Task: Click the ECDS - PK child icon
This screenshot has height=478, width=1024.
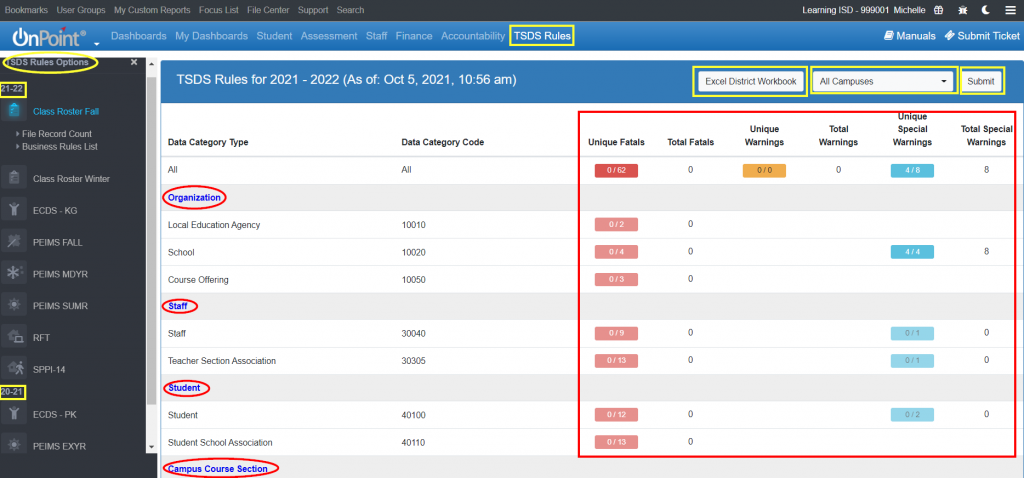Action: point(14,414)
